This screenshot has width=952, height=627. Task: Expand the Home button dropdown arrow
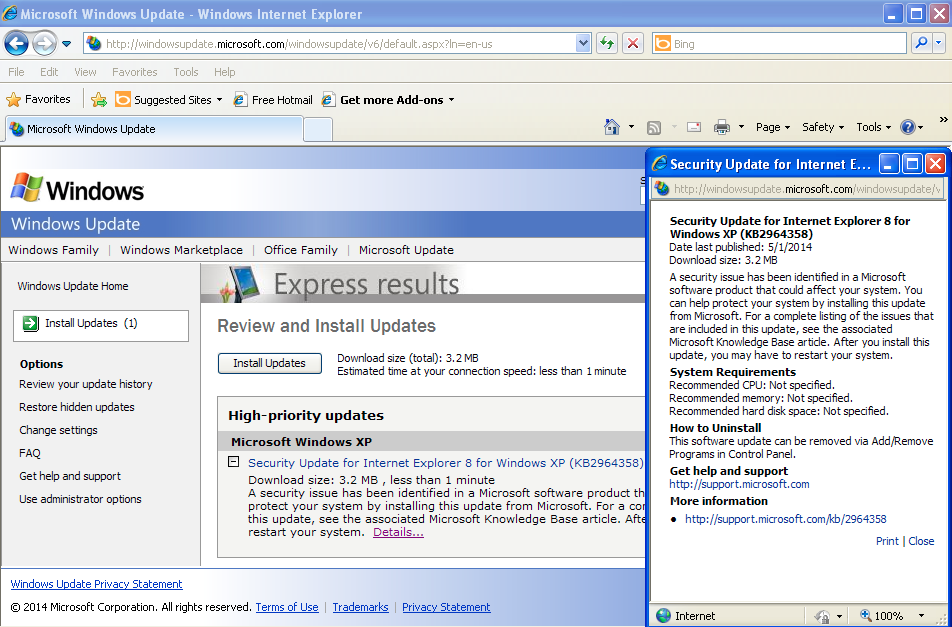631,127
